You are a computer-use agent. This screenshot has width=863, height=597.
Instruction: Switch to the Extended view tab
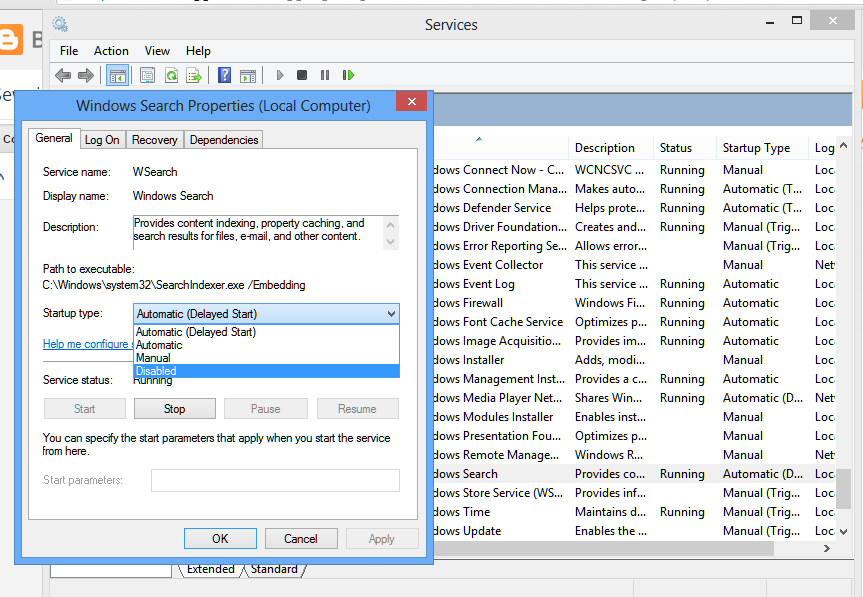coord(211,569)
